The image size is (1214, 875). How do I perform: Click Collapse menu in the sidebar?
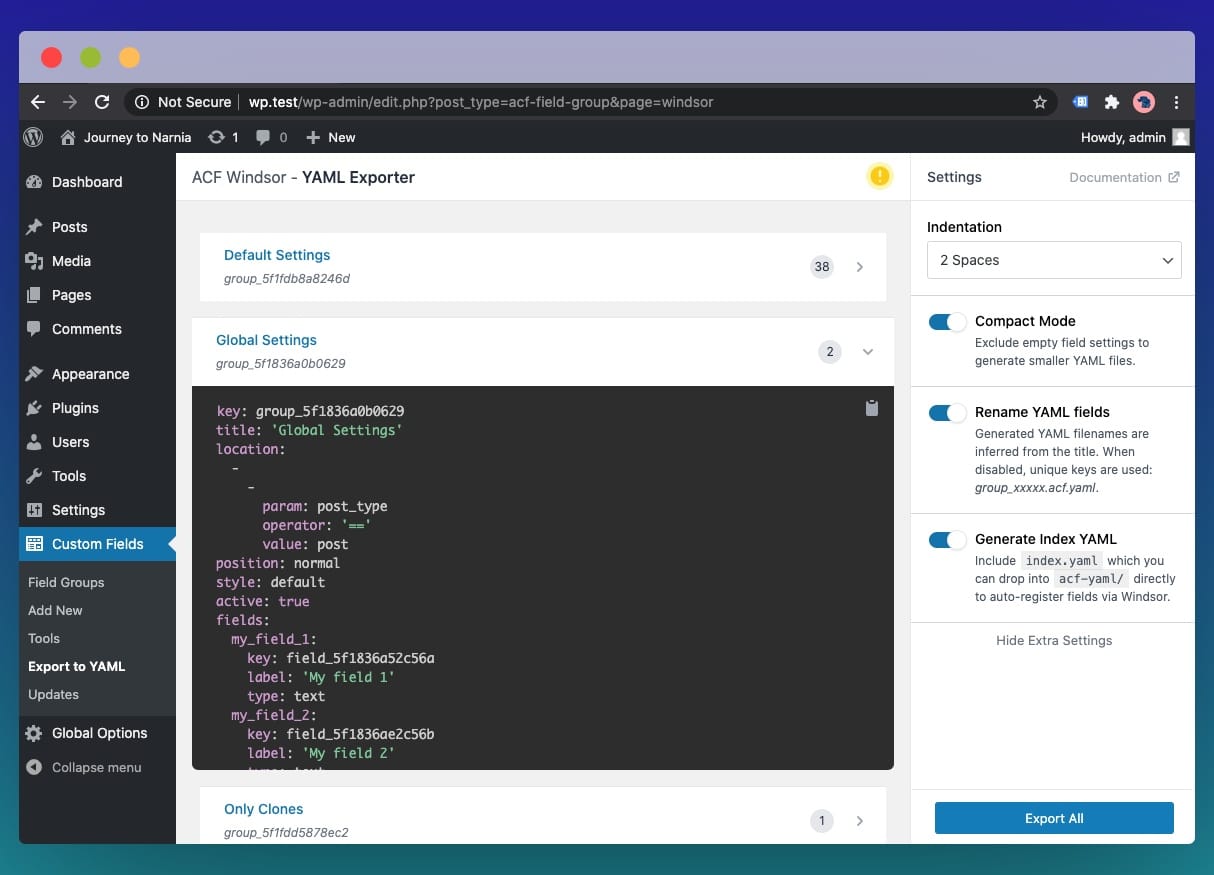(x=97, y=767)
